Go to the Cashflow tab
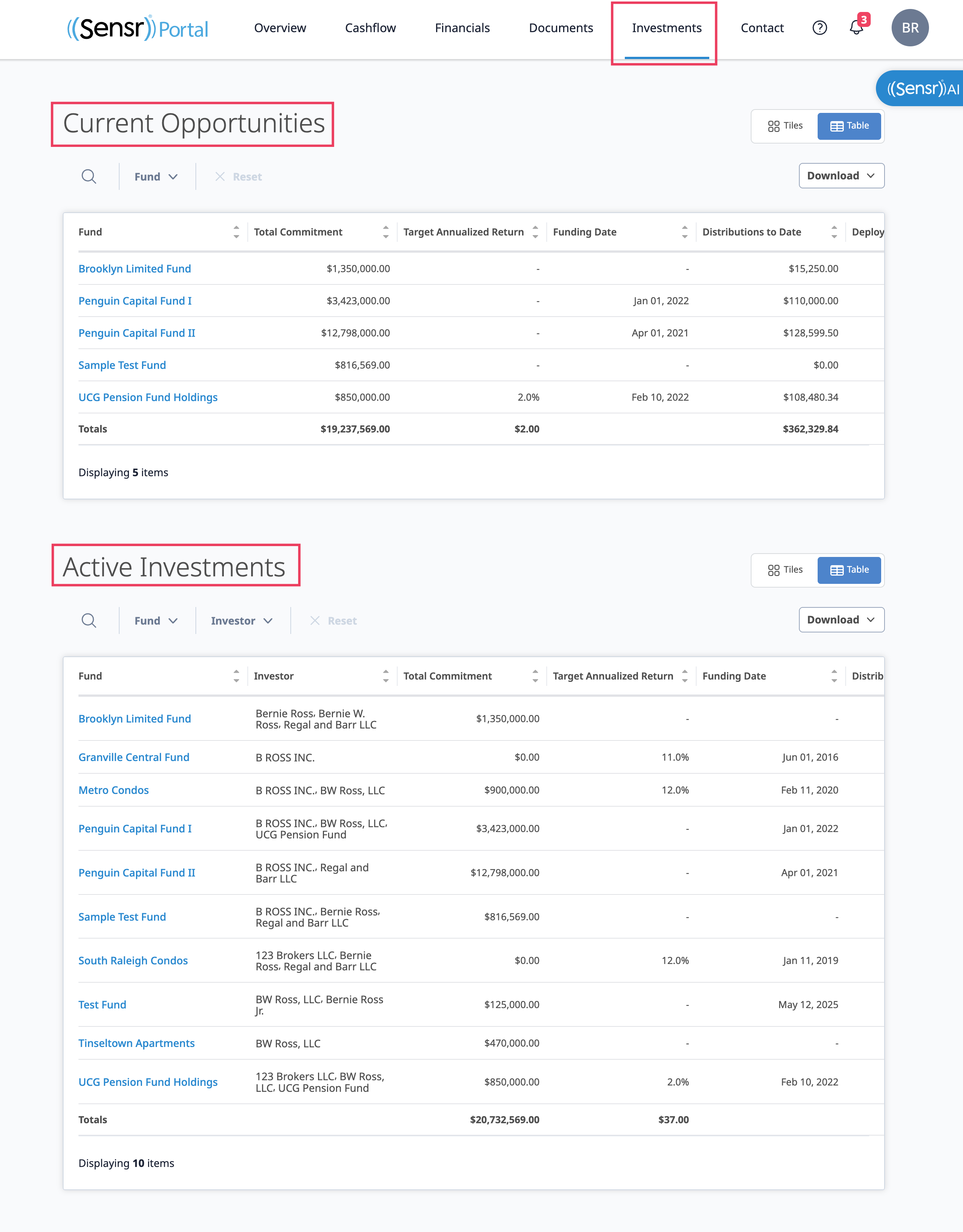The width and height of the screenshot is (963, 1232). click(x=370, y=28)
